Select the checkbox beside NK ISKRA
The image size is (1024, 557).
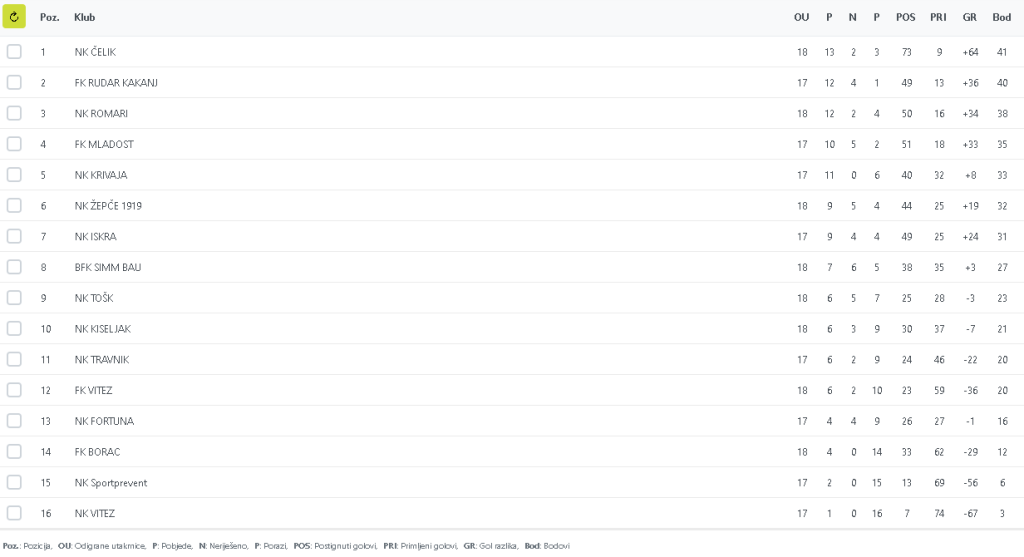14,237
